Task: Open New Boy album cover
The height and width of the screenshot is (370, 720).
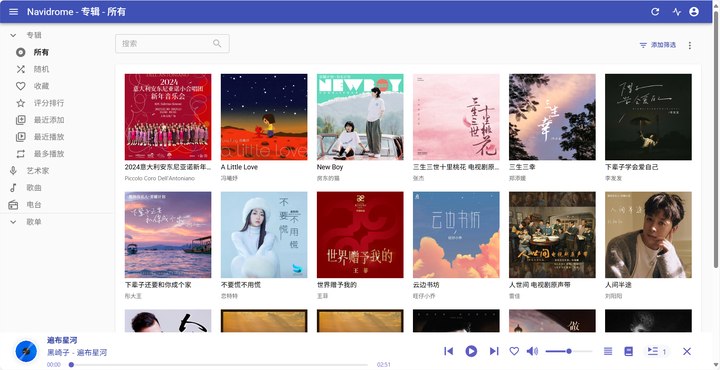Action: [360, 117]
